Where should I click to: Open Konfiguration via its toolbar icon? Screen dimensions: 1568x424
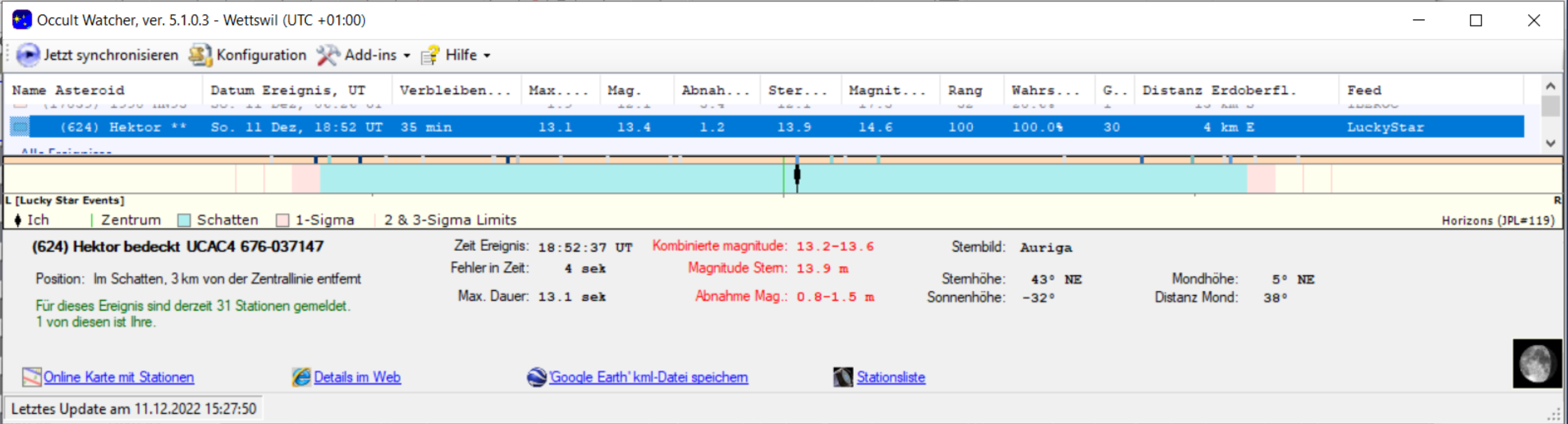(200, 55)
